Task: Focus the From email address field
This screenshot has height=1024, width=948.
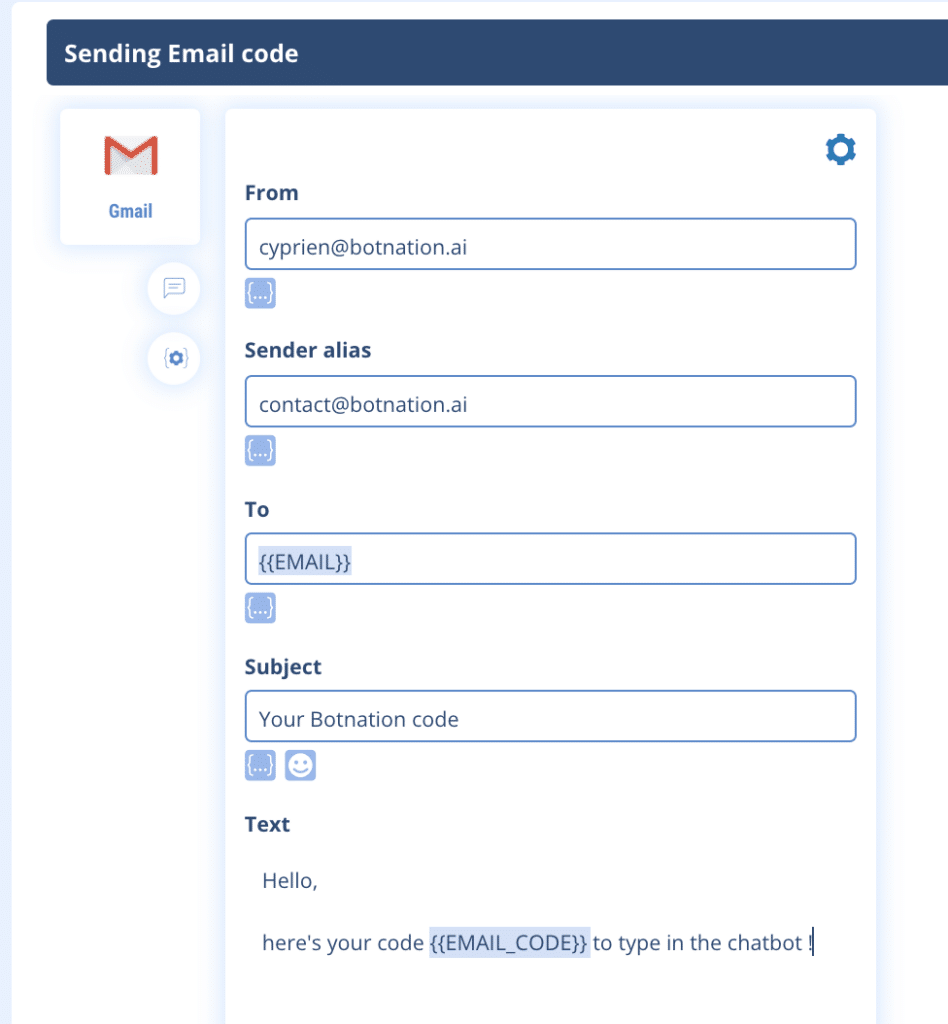Action: [550, 244]
